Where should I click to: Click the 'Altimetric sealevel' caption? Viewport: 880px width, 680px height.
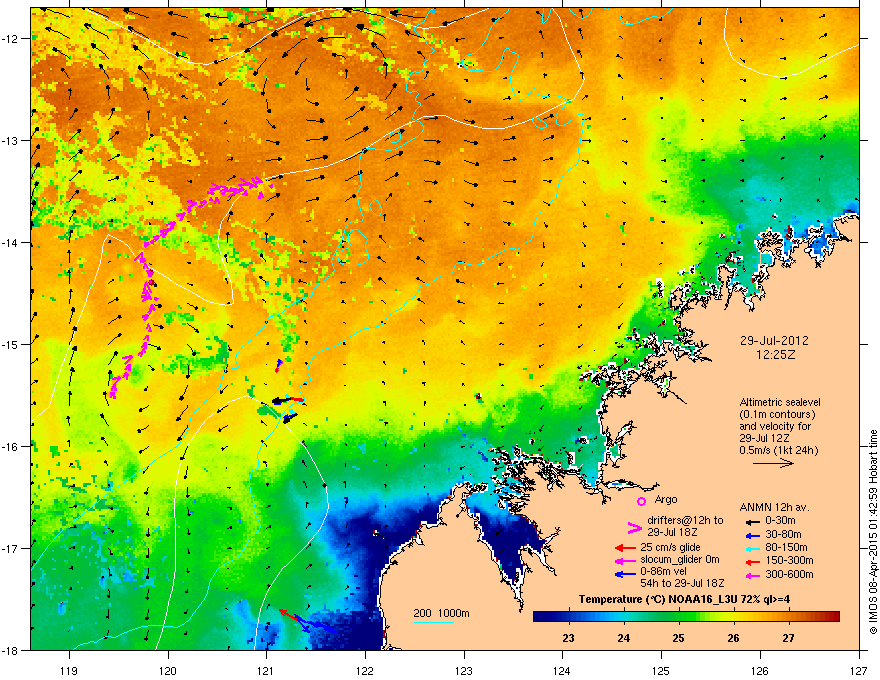780,402
